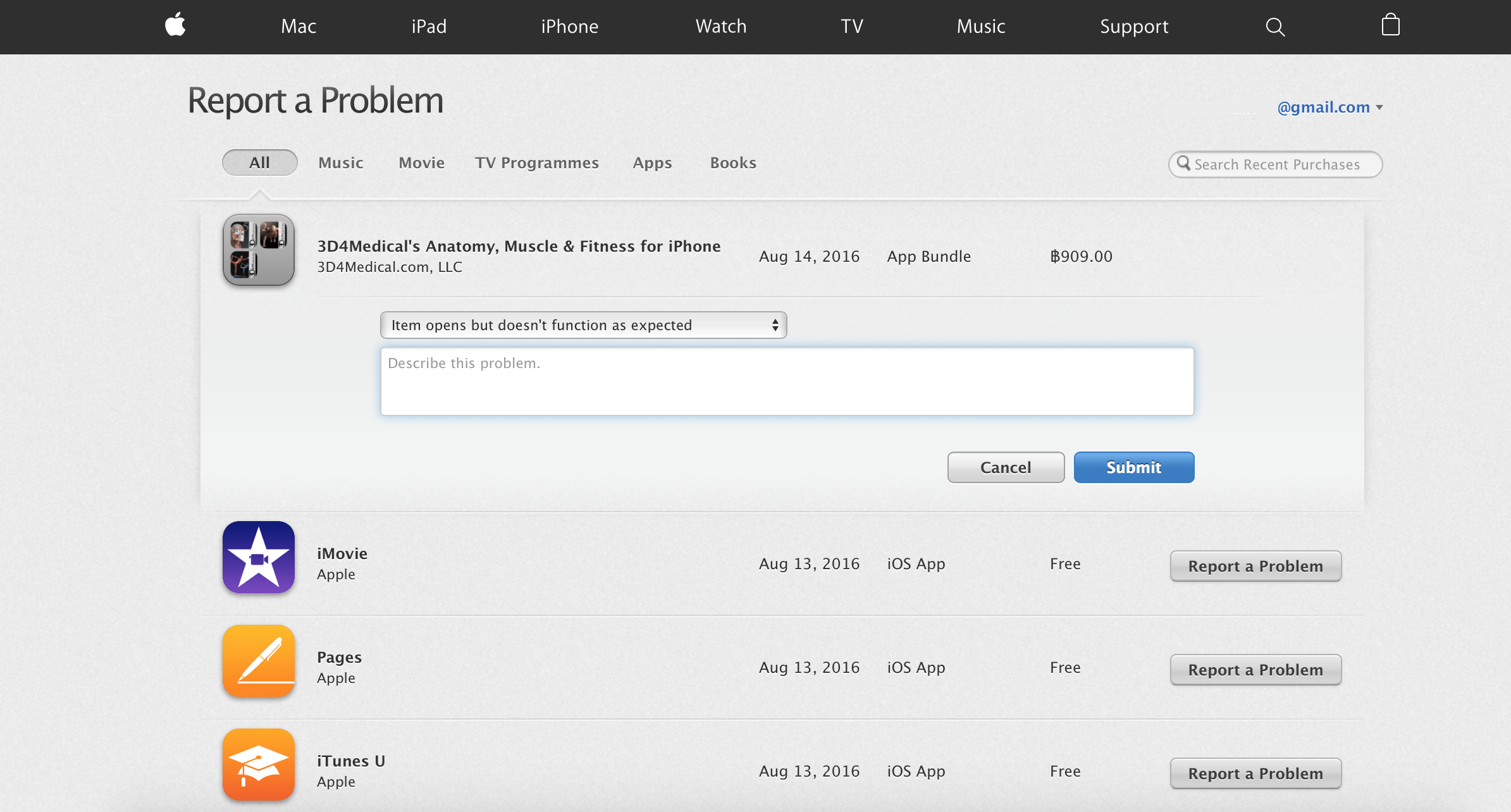Click the iMovie app icon

[259, 557]
